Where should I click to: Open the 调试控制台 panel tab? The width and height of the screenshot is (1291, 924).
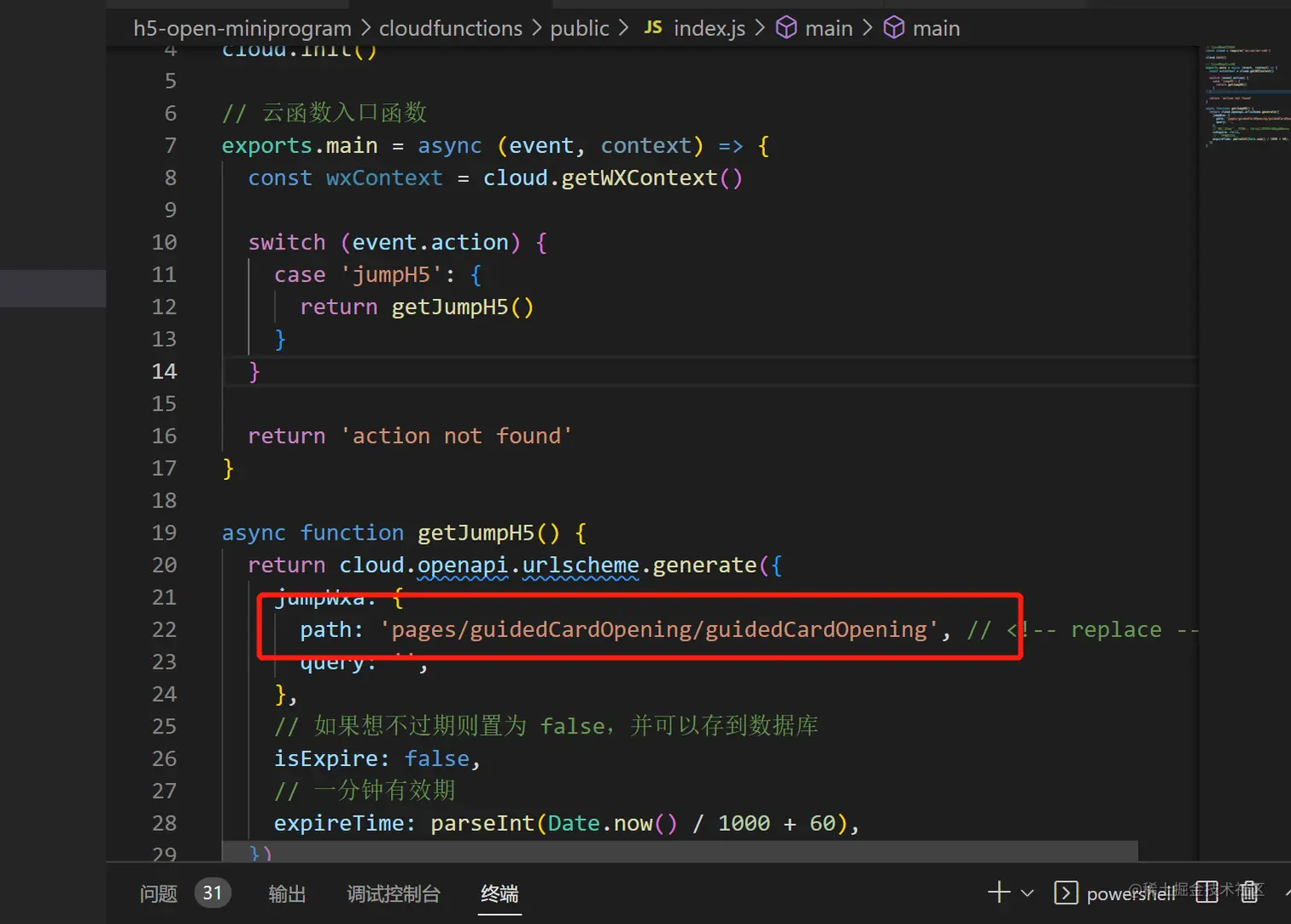(x=394, y=894)
